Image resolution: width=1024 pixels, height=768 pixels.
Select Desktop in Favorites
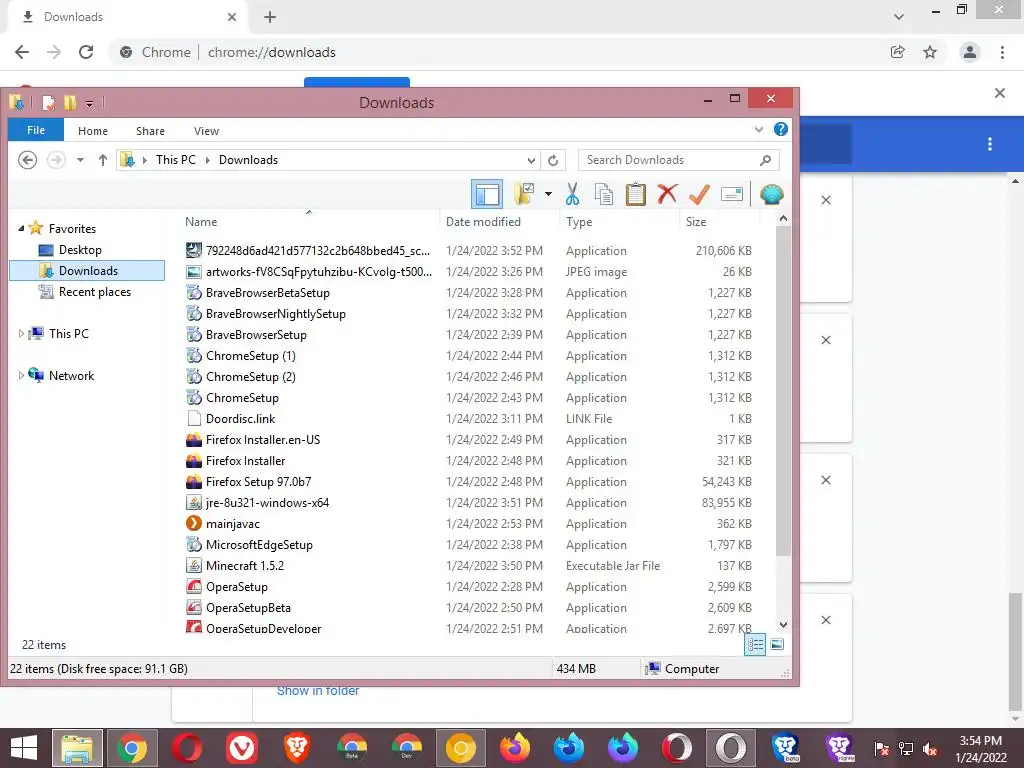(80, 249)
